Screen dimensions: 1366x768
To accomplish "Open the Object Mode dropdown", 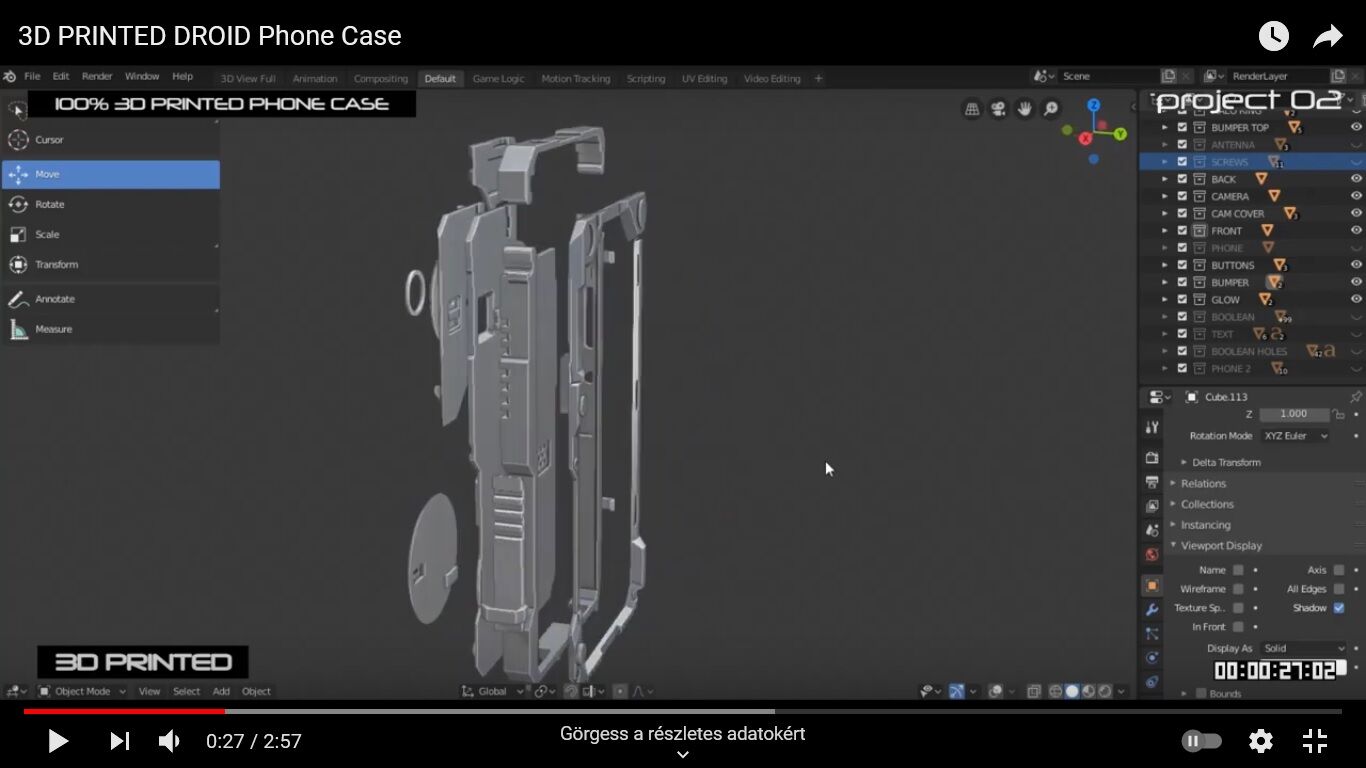I will (x=82, y=691).
